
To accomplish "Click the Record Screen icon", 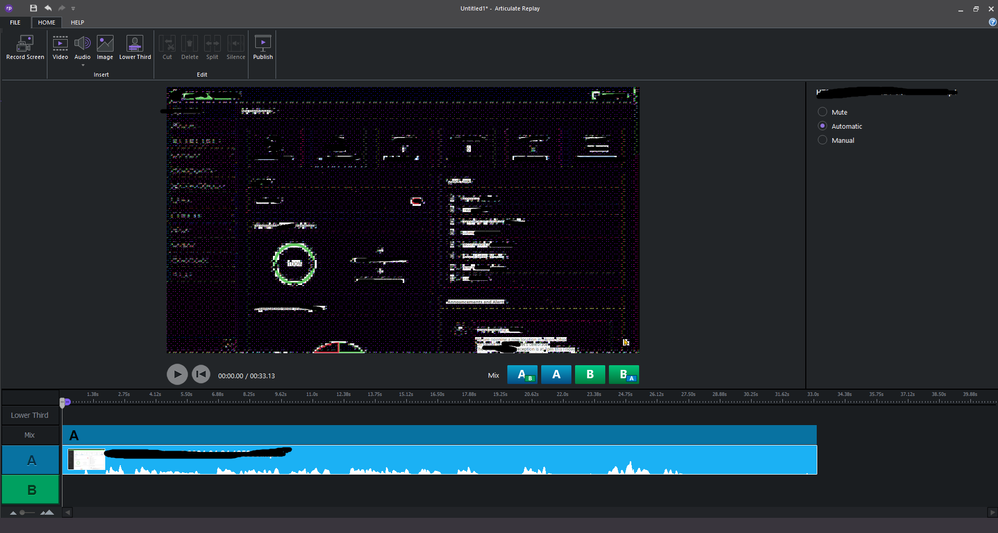I will (x=25, y=44).
